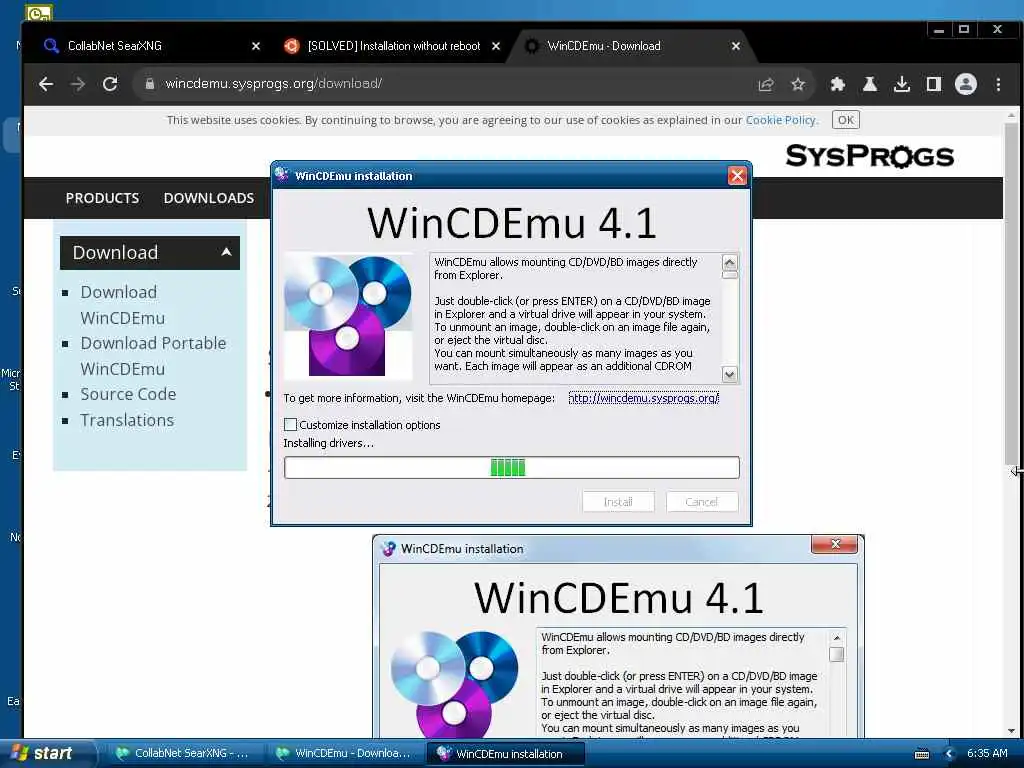Select WinCDEmu installation taskbar item

pyautogui.click(x=506, y=754)
